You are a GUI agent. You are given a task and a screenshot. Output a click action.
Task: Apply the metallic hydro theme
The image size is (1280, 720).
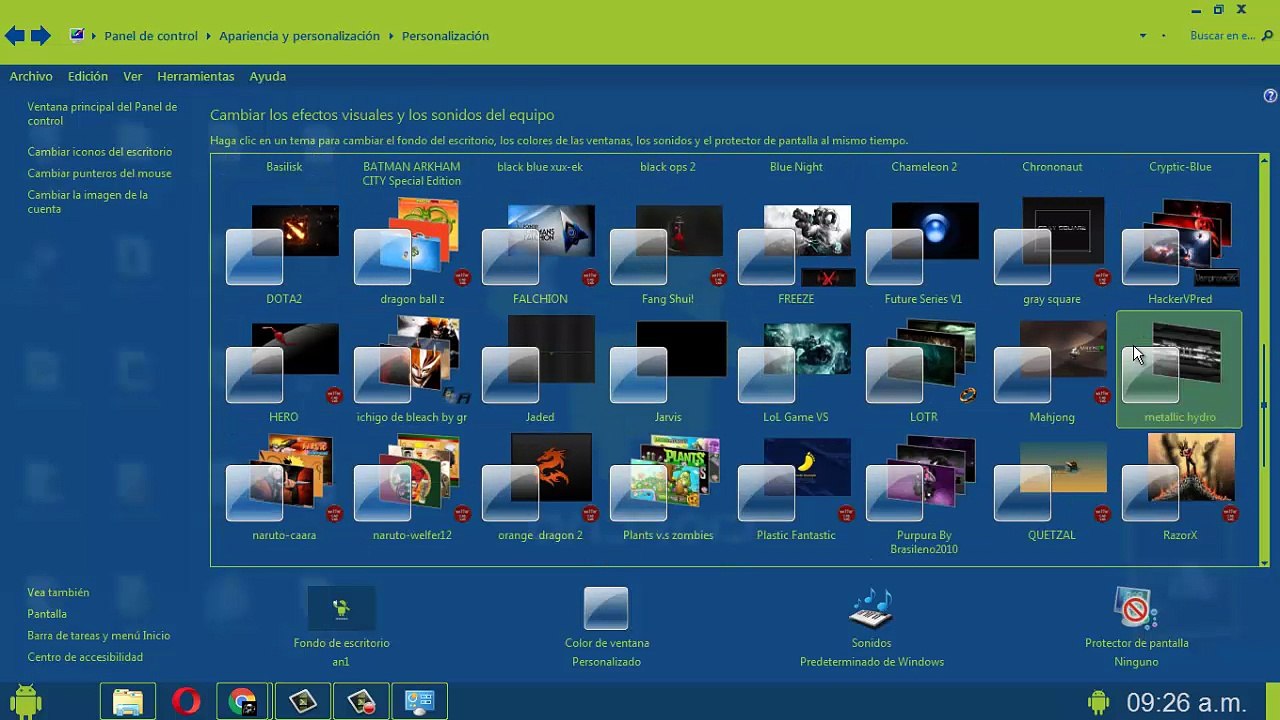coord(1180,370)
